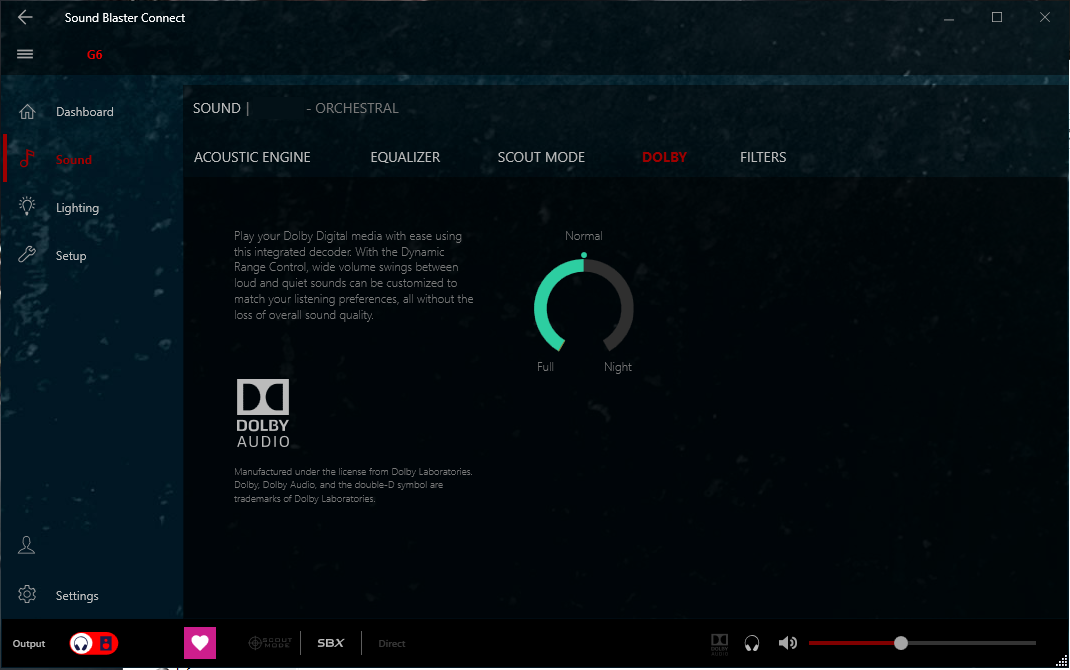
Task: Click the Dolby Audio logo
Action: (263, 413)
